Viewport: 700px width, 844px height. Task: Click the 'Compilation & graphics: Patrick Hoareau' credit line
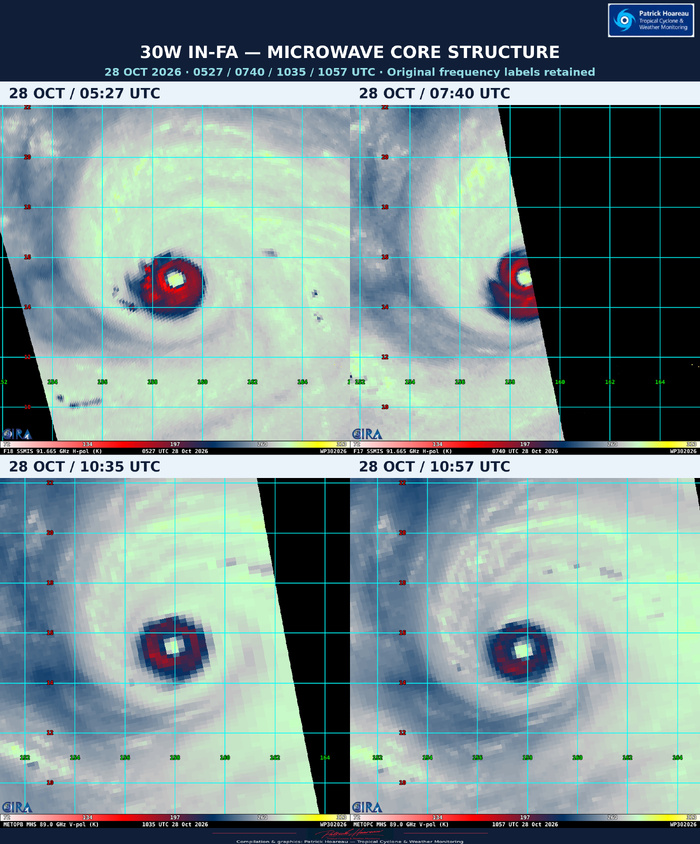350,841
